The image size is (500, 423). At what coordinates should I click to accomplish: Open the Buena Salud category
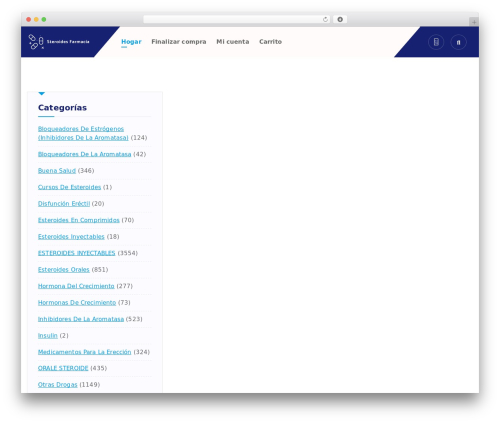point(57,171)
